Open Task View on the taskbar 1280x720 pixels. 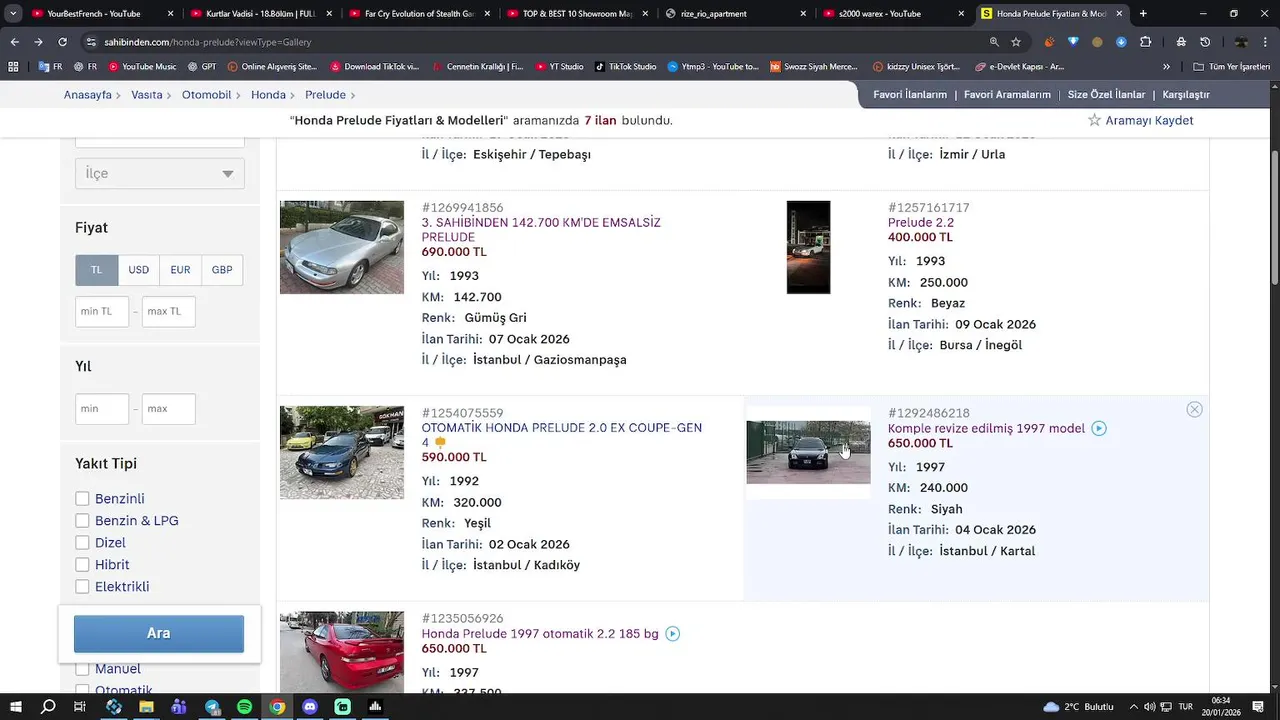click(80, 706)
